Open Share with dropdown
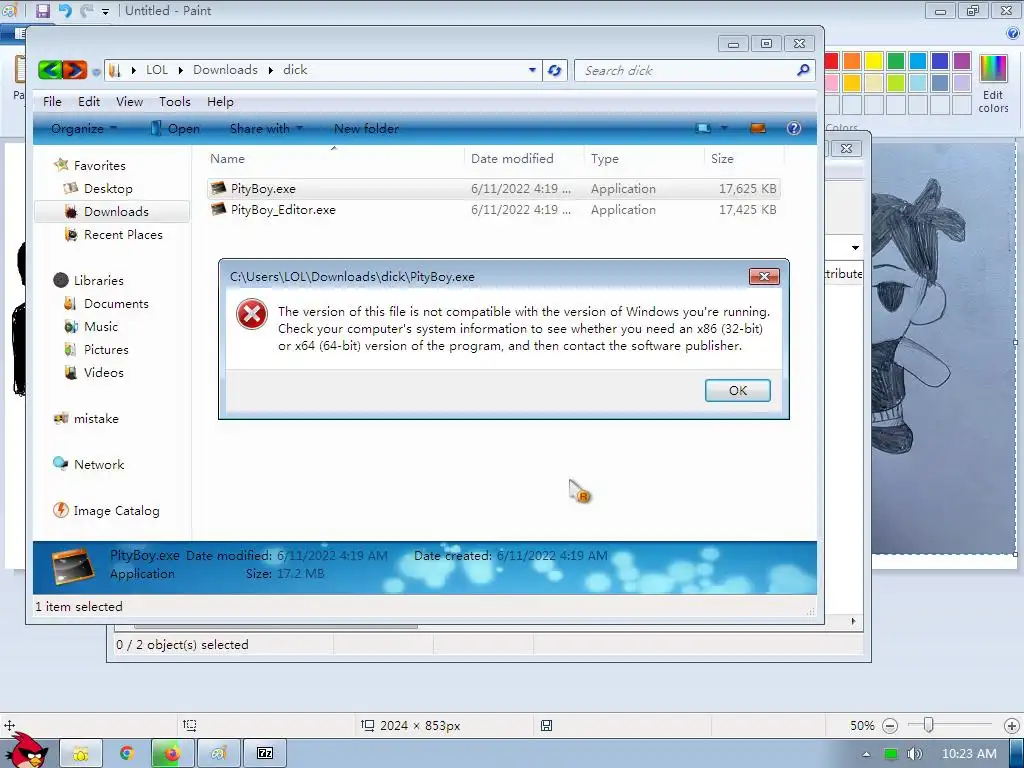This screenshot has width=1024, height=768. point(266,129)
